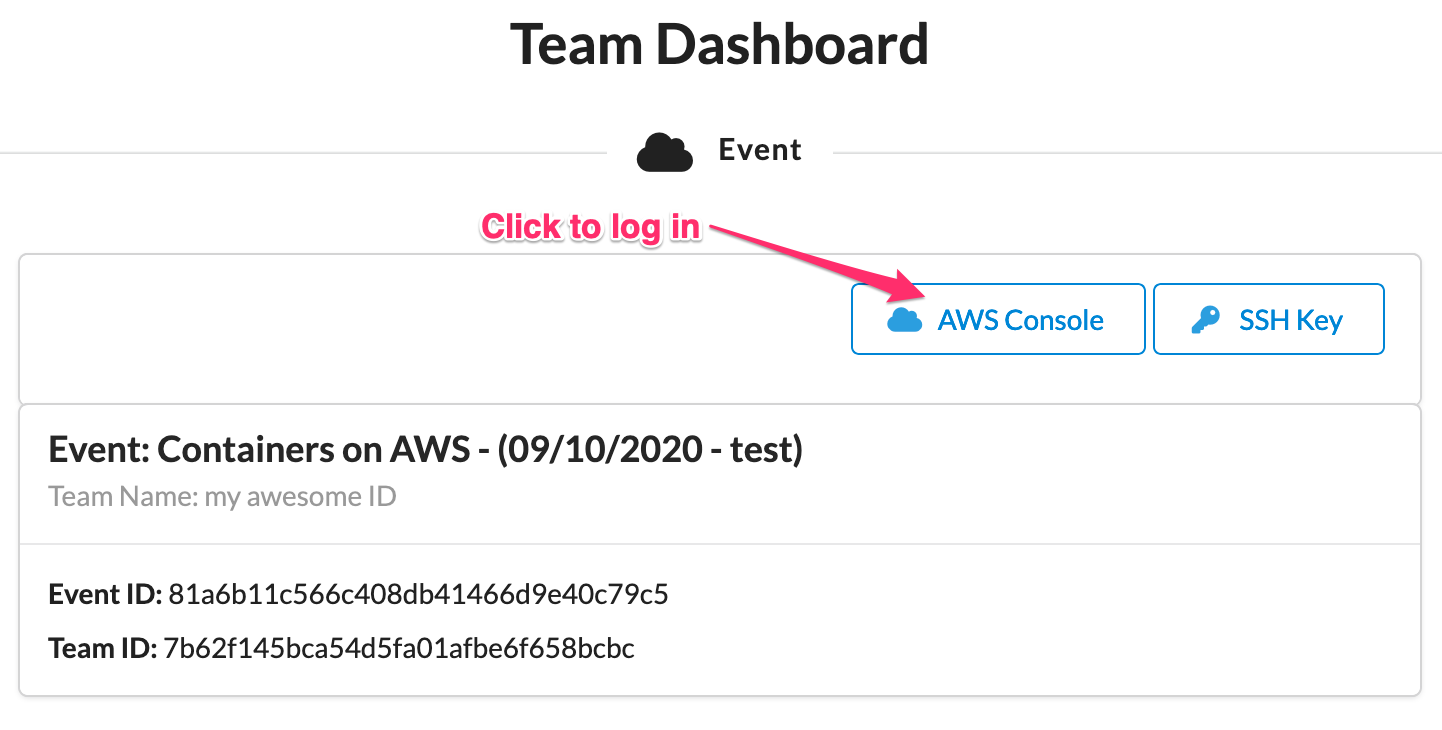Click the blue cloud icon in AWS Console
This screenshot has width=1442, height=730.
tap(905, 320)
